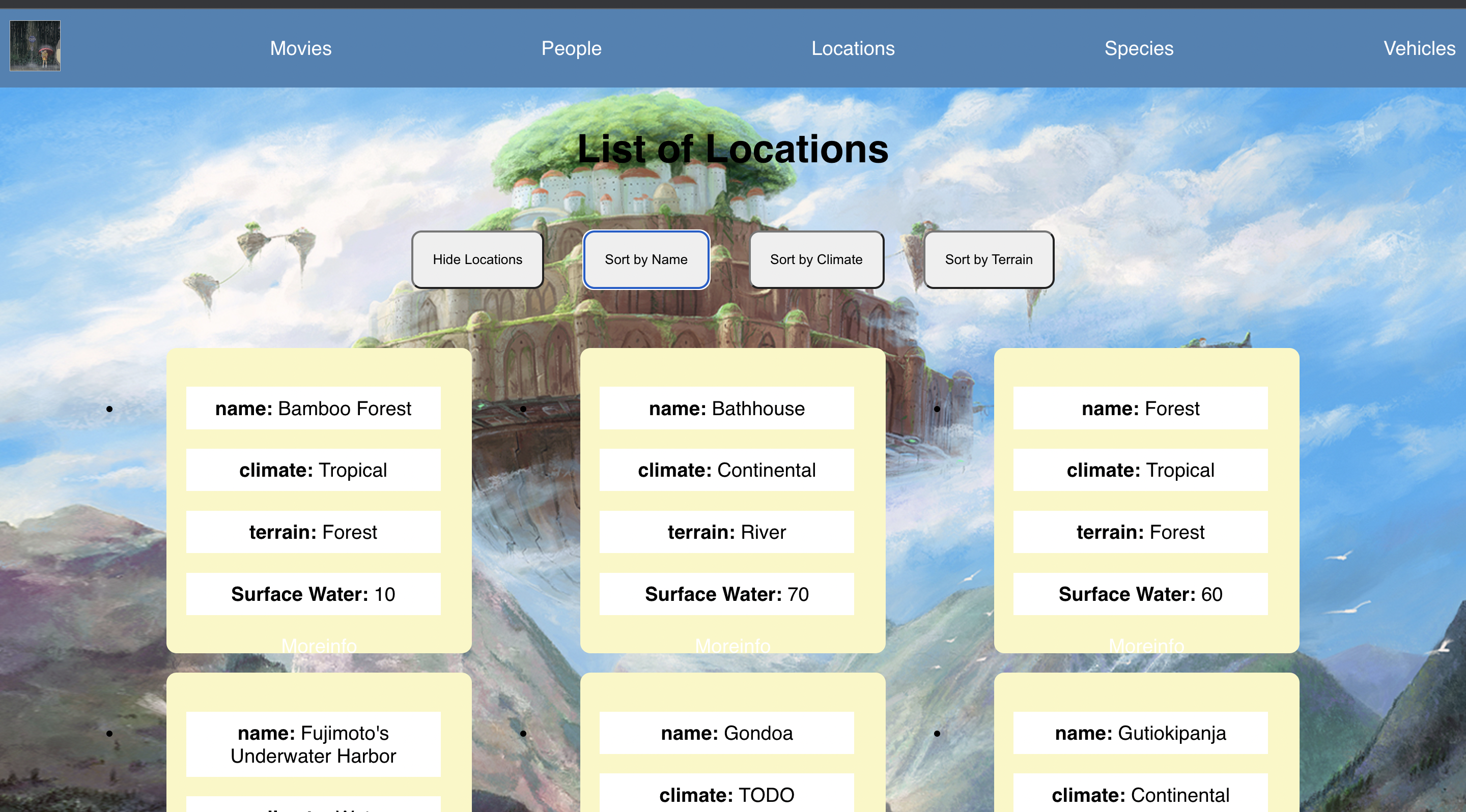This screenshot has width=1466, height=812.
Task: Open Moreinfo for Bamboo Forest card
Action: [x=319, y=646]
